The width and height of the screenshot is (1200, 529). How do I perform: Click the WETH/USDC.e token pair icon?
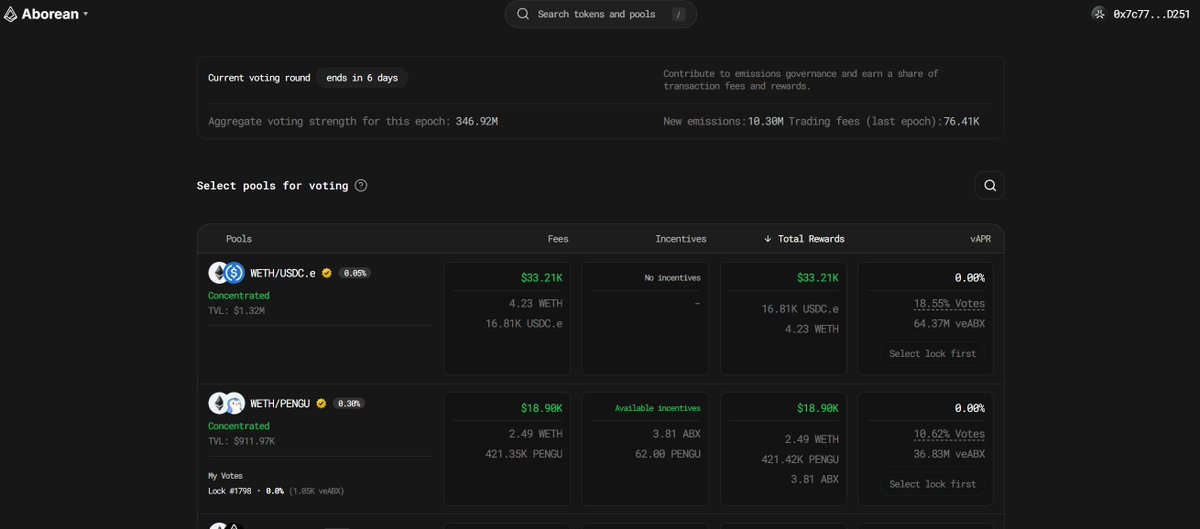pos(226,273)
